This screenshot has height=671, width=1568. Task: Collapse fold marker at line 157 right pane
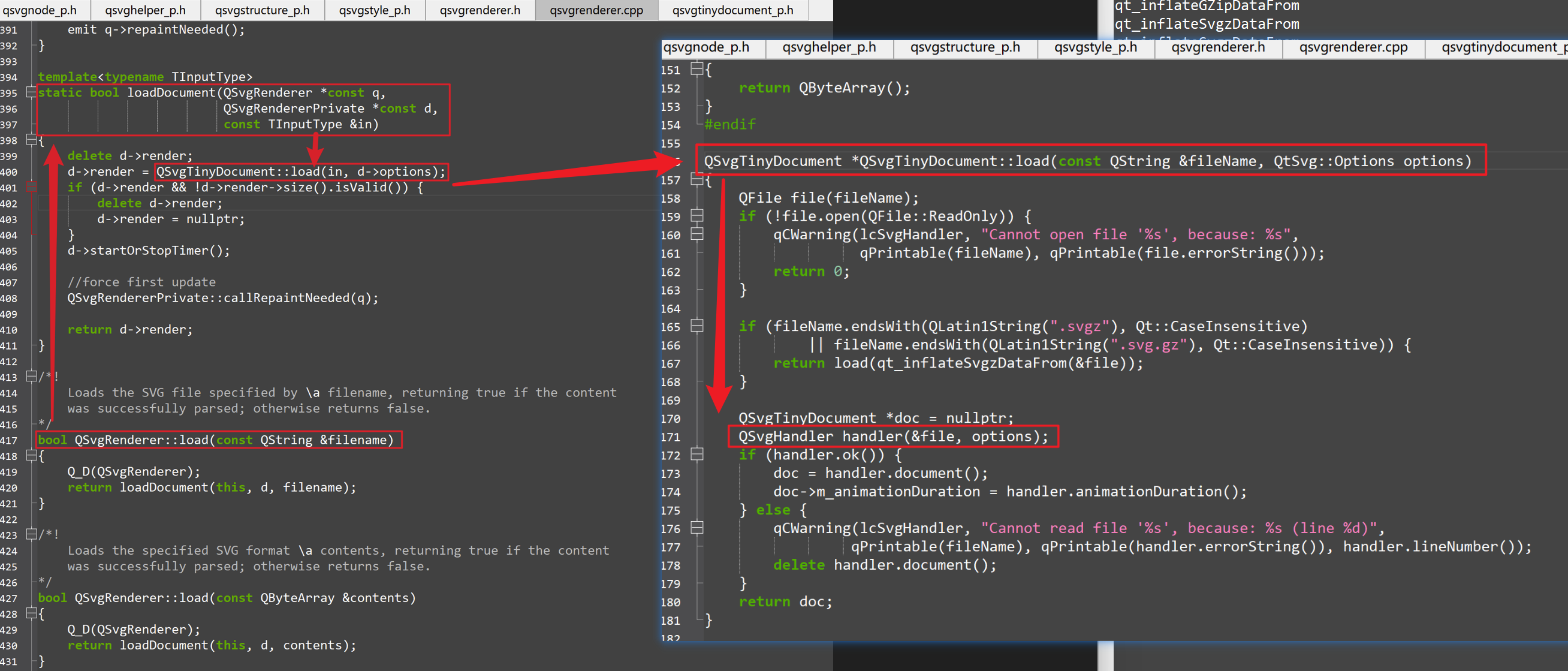697,179
